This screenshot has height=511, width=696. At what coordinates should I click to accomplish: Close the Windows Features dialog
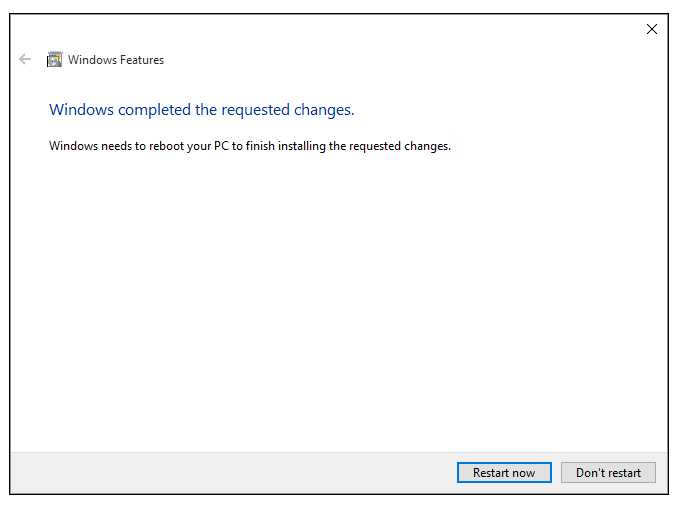(x=652, y=29)
